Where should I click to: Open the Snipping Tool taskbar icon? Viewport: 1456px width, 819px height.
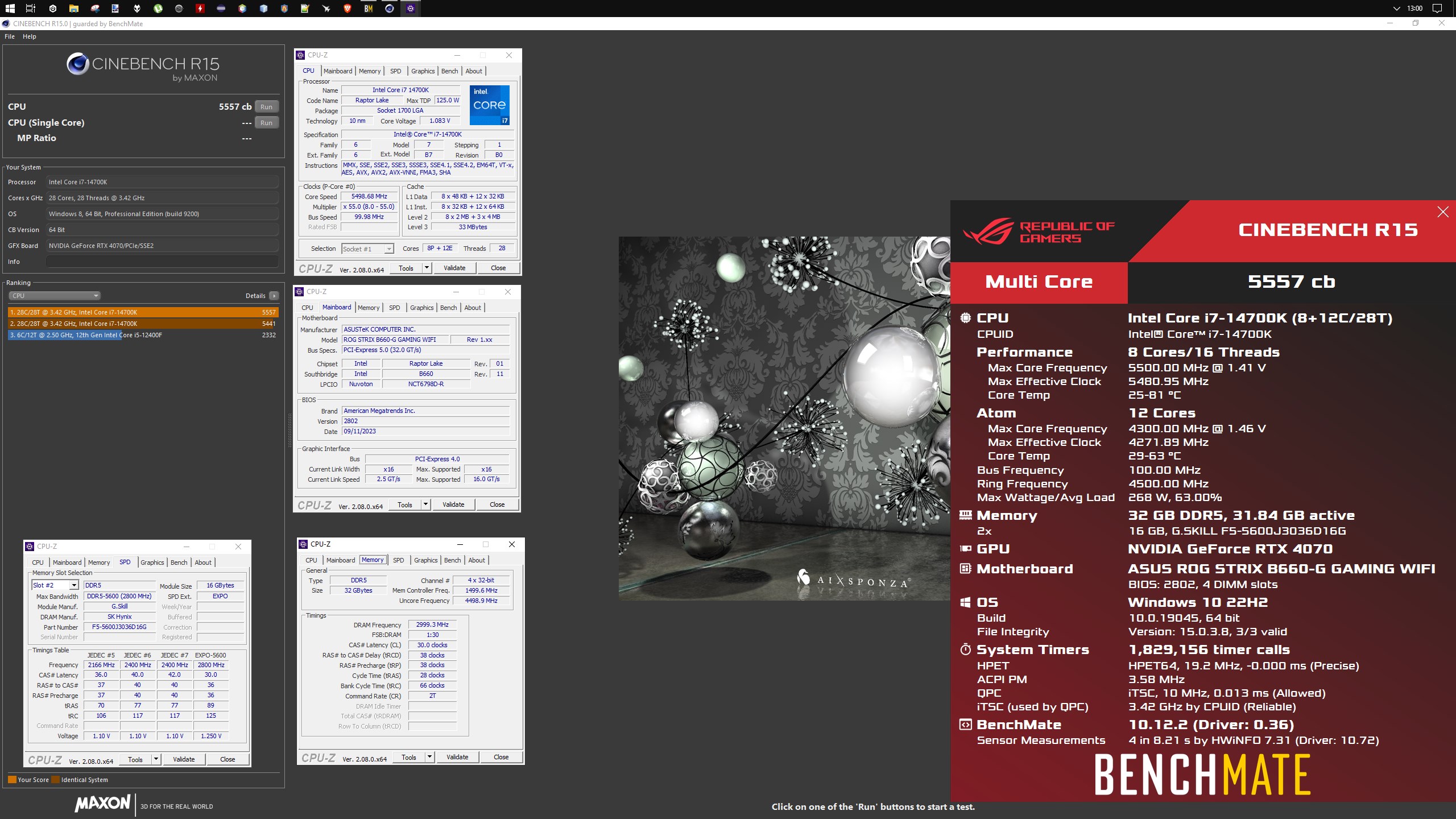[95, 9]
